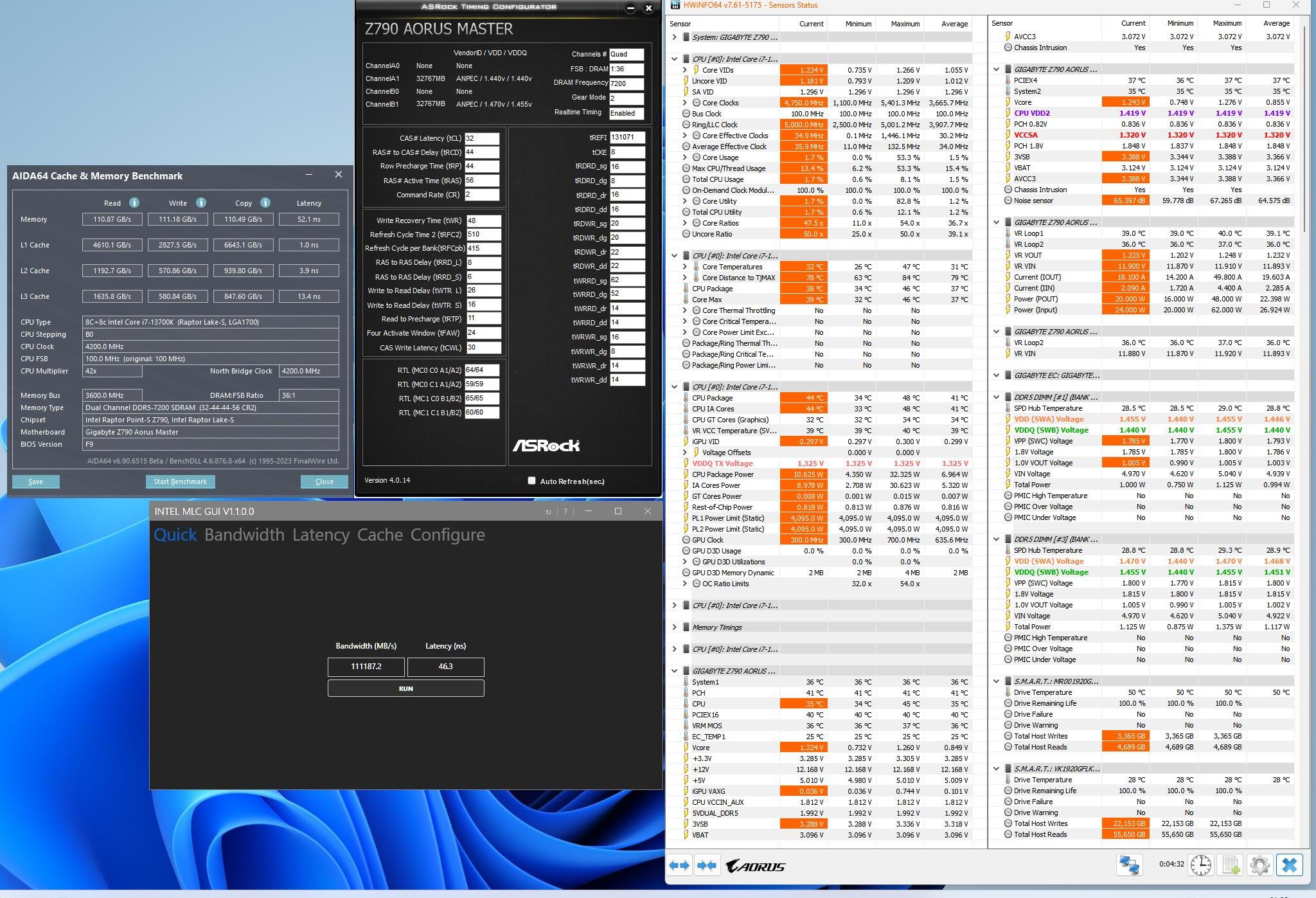Switch to the Bandwidth tab in MLC

coord(244,535)
